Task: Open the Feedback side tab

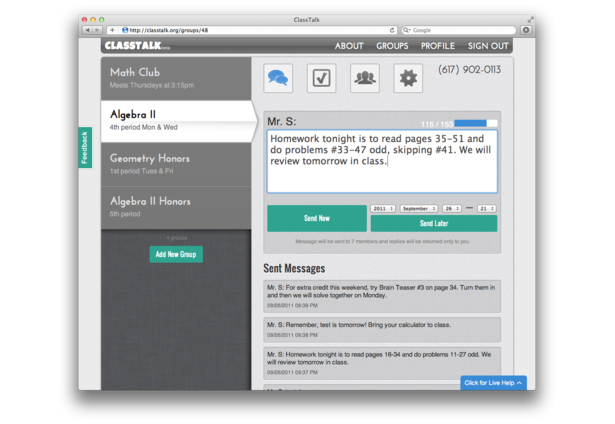Action: click(85, 147)
